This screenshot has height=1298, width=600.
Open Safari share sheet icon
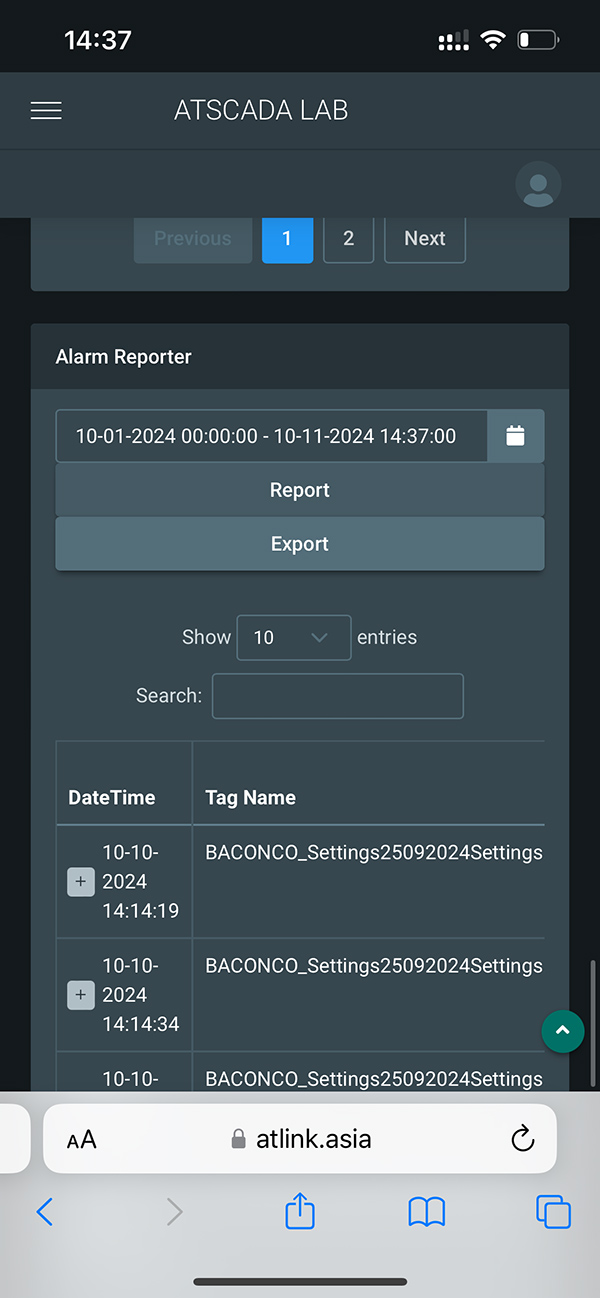tap(300, 1212)
